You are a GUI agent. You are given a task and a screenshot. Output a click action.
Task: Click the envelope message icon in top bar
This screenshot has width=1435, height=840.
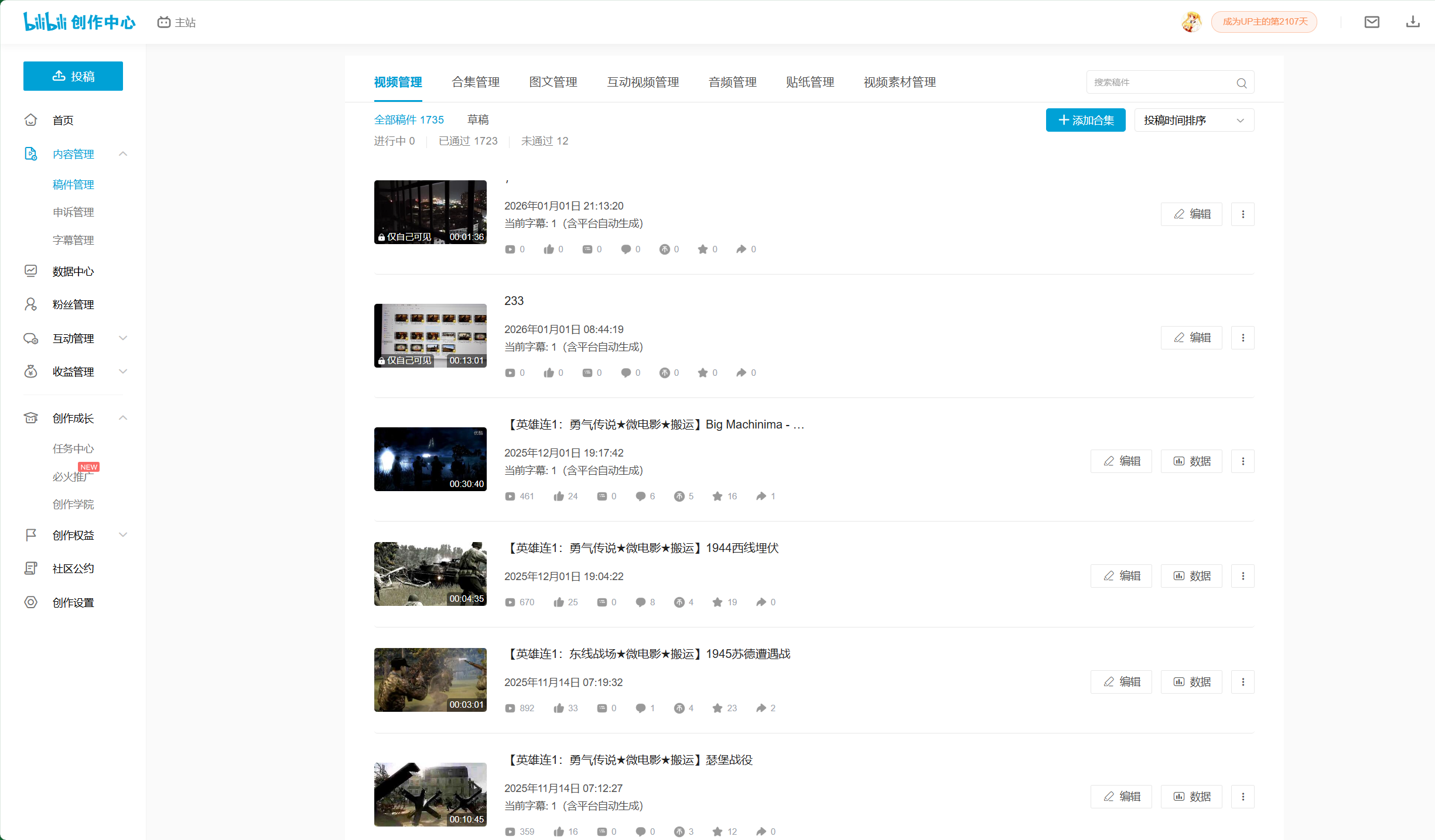[1371, 22]
